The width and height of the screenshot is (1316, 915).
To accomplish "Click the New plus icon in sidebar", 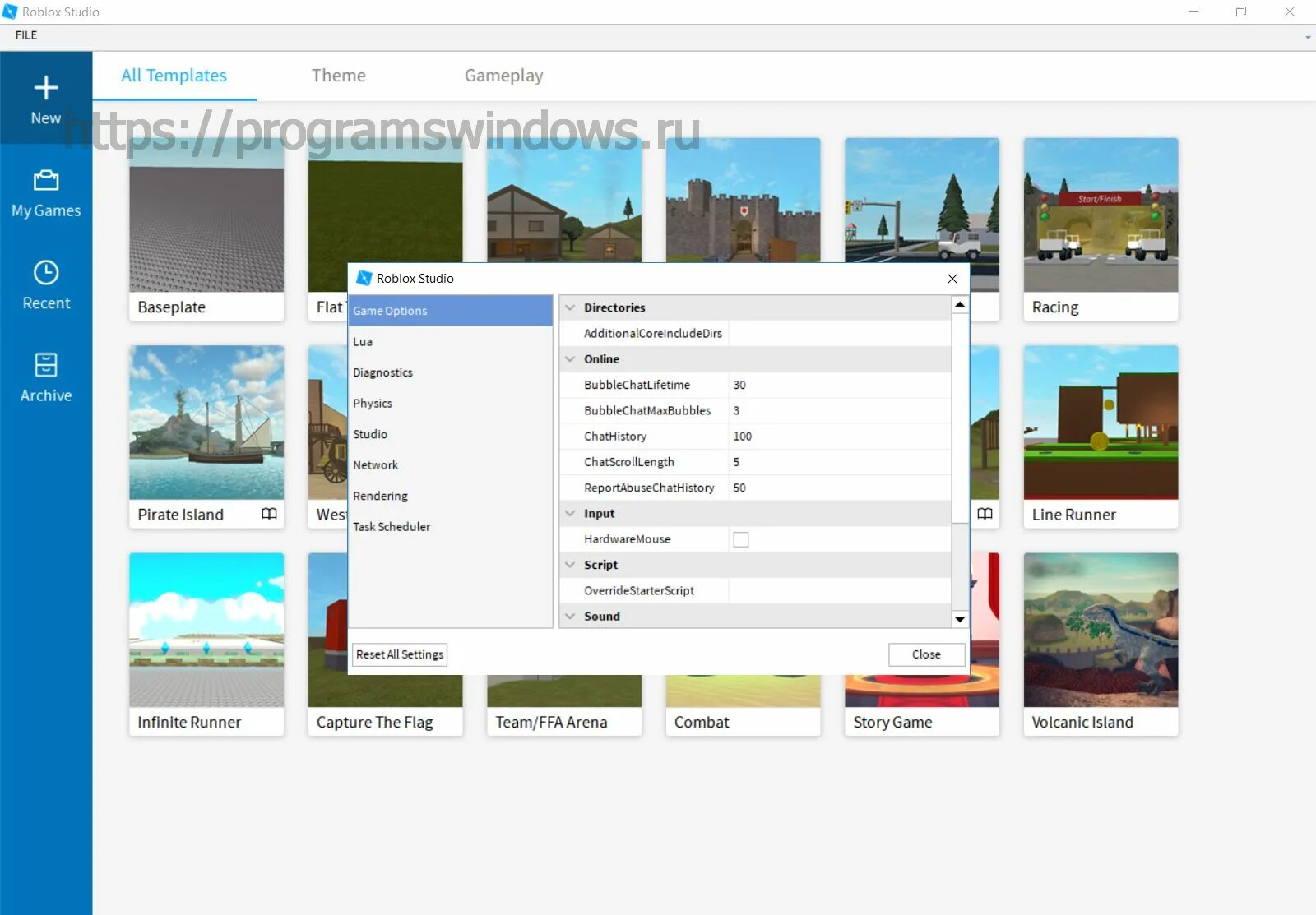I will coord(46,87).
